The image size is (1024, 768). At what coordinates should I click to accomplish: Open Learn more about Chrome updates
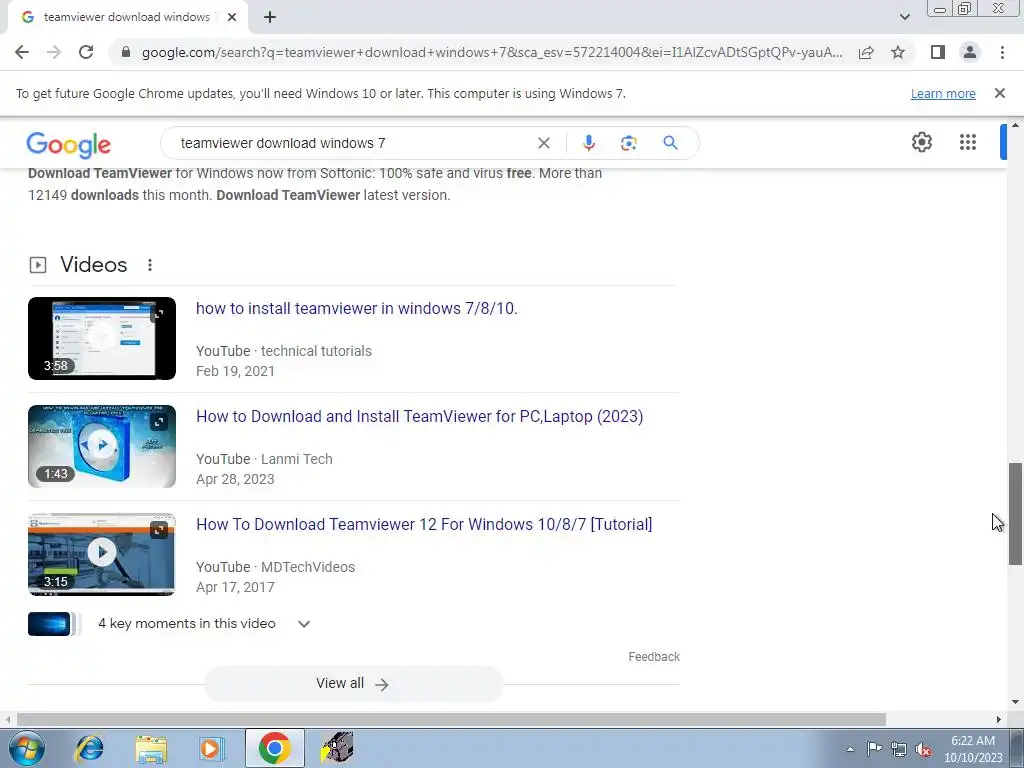coord(943,93)
